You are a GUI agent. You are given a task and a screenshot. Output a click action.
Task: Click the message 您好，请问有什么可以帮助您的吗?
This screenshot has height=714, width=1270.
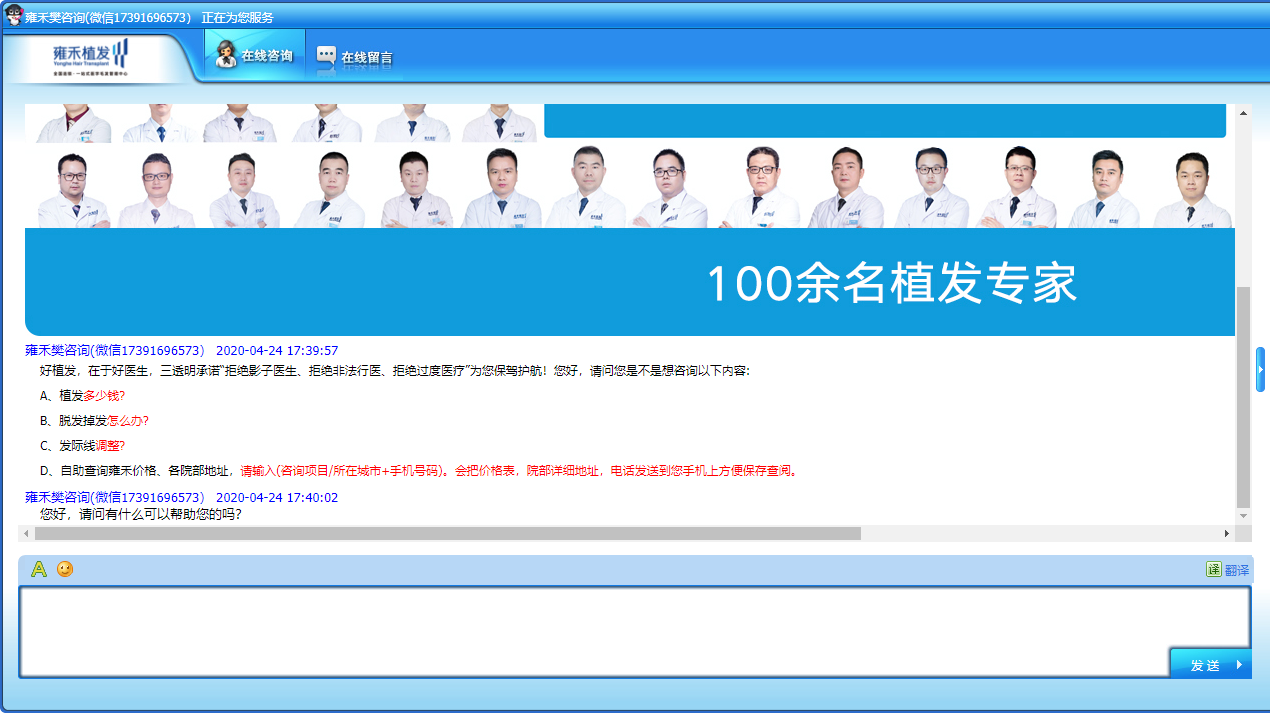pos(141,514)
